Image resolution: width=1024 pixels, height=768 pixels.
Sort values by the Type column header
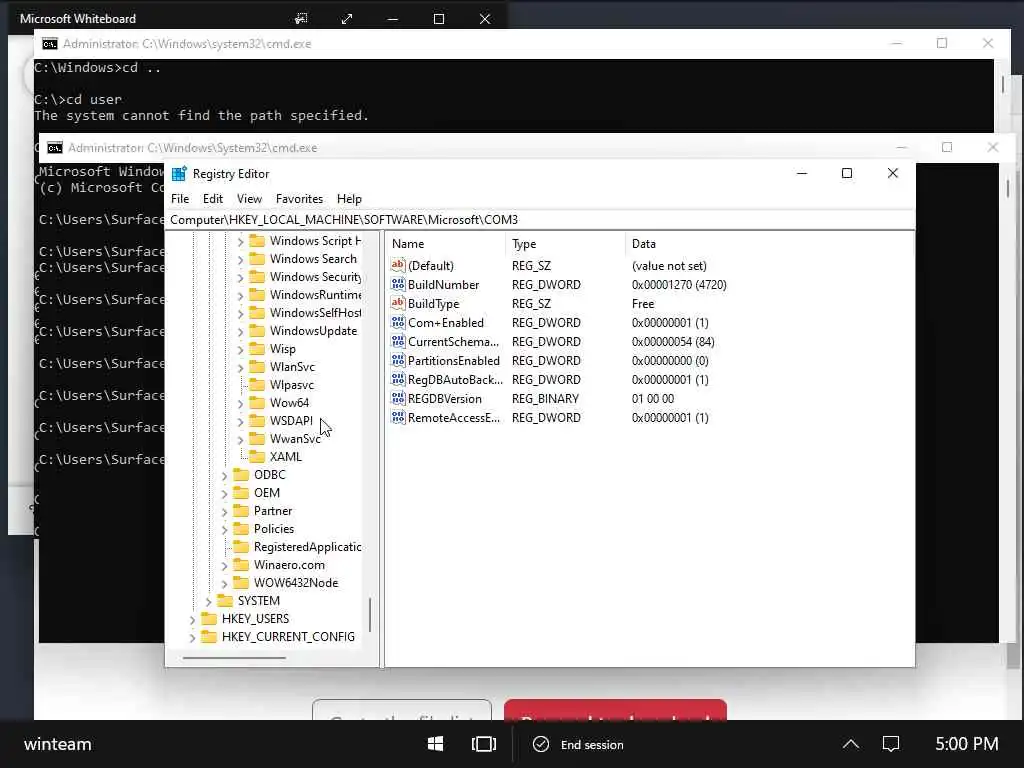click(x=565, y=244)
